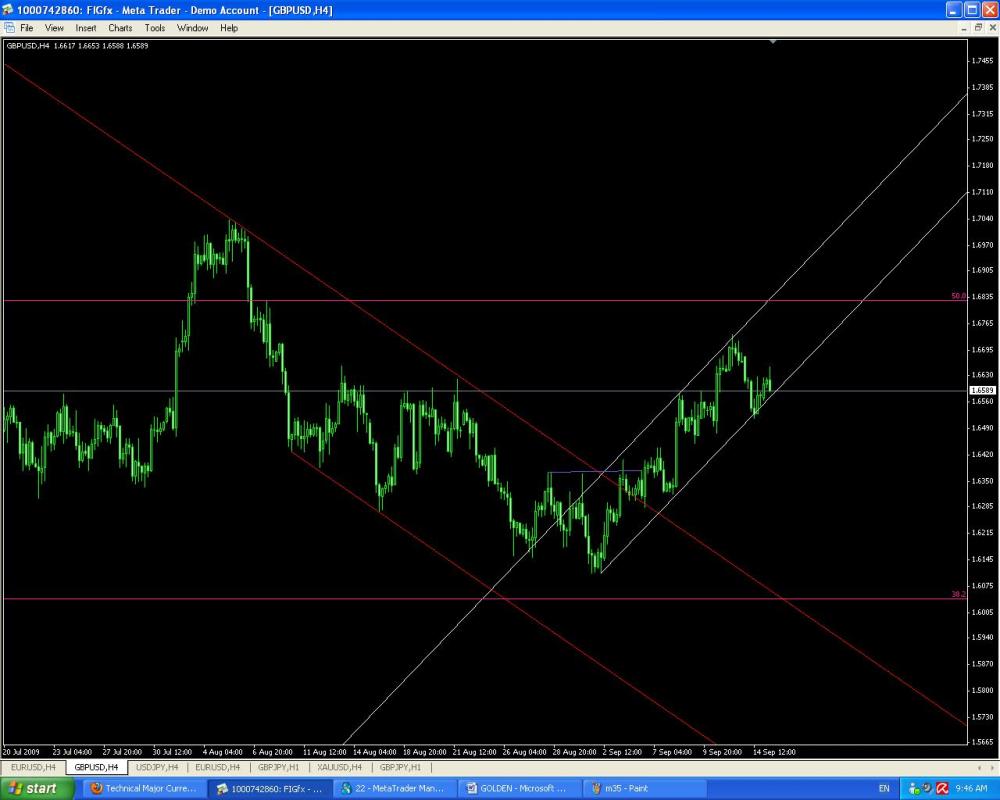This screenshot has width=1000, height=800.
Task: Open the Charts menu
Action: (x=120, y=28)
